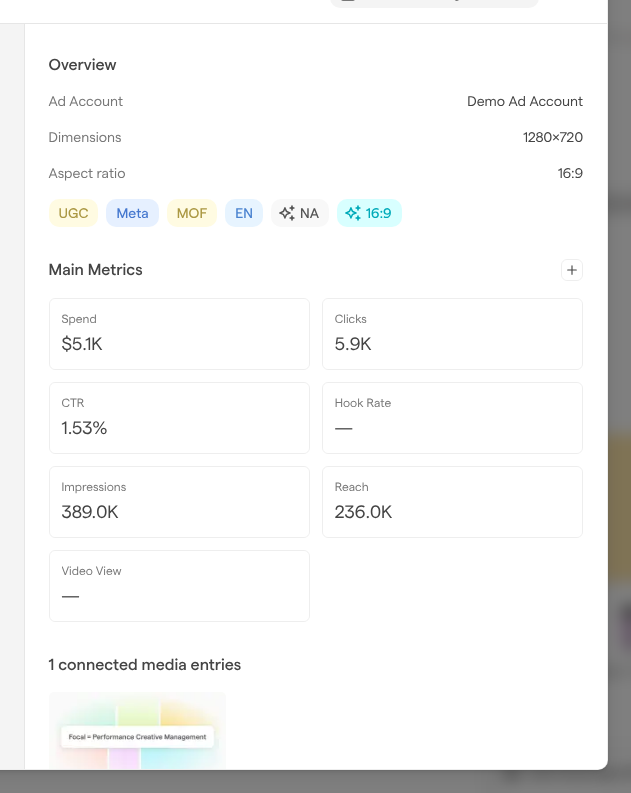Click the 'Aspect ratio' label
This screenshot has width=631, height=793.
[x=87, y=173]
